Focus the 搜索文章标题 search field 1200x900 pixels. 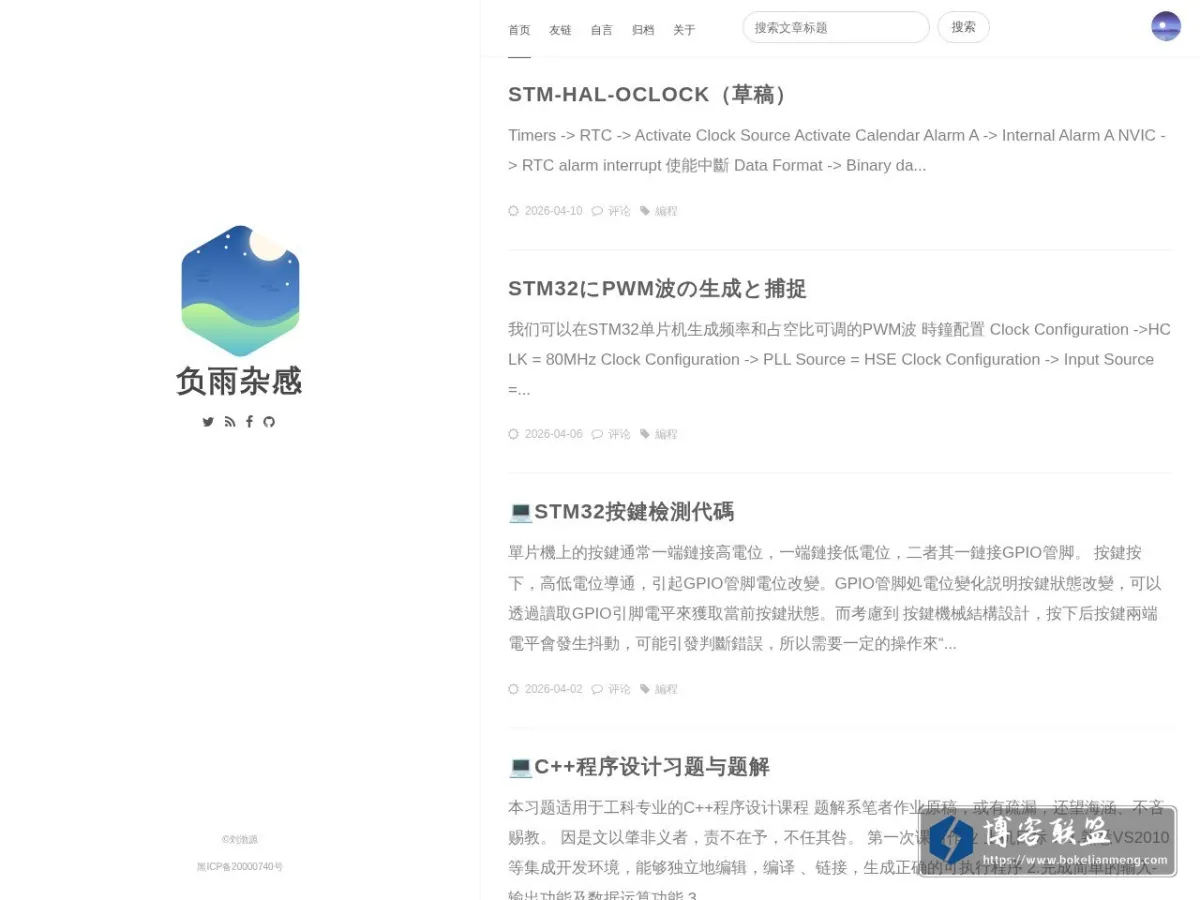coord(836,27)
